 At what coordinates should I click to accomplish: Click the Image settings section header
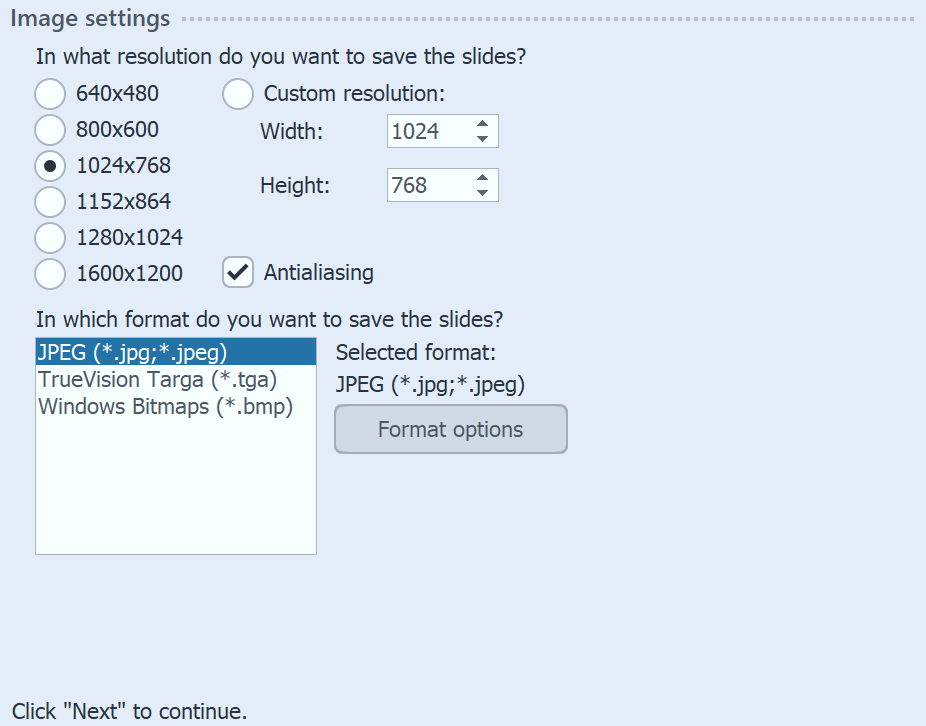(86, 18)
